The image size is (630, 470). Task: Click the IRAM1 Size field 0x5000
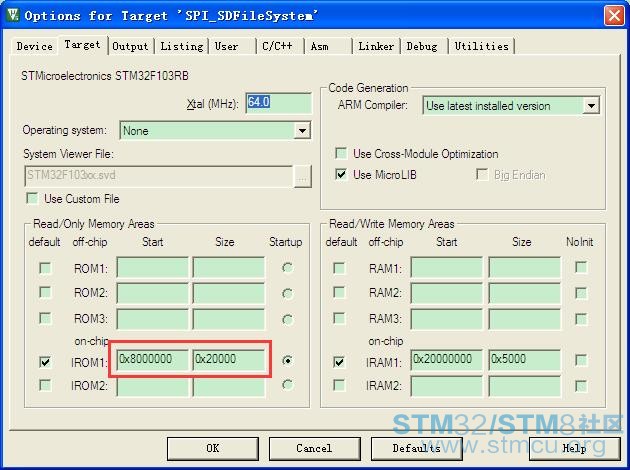point(524,360)
